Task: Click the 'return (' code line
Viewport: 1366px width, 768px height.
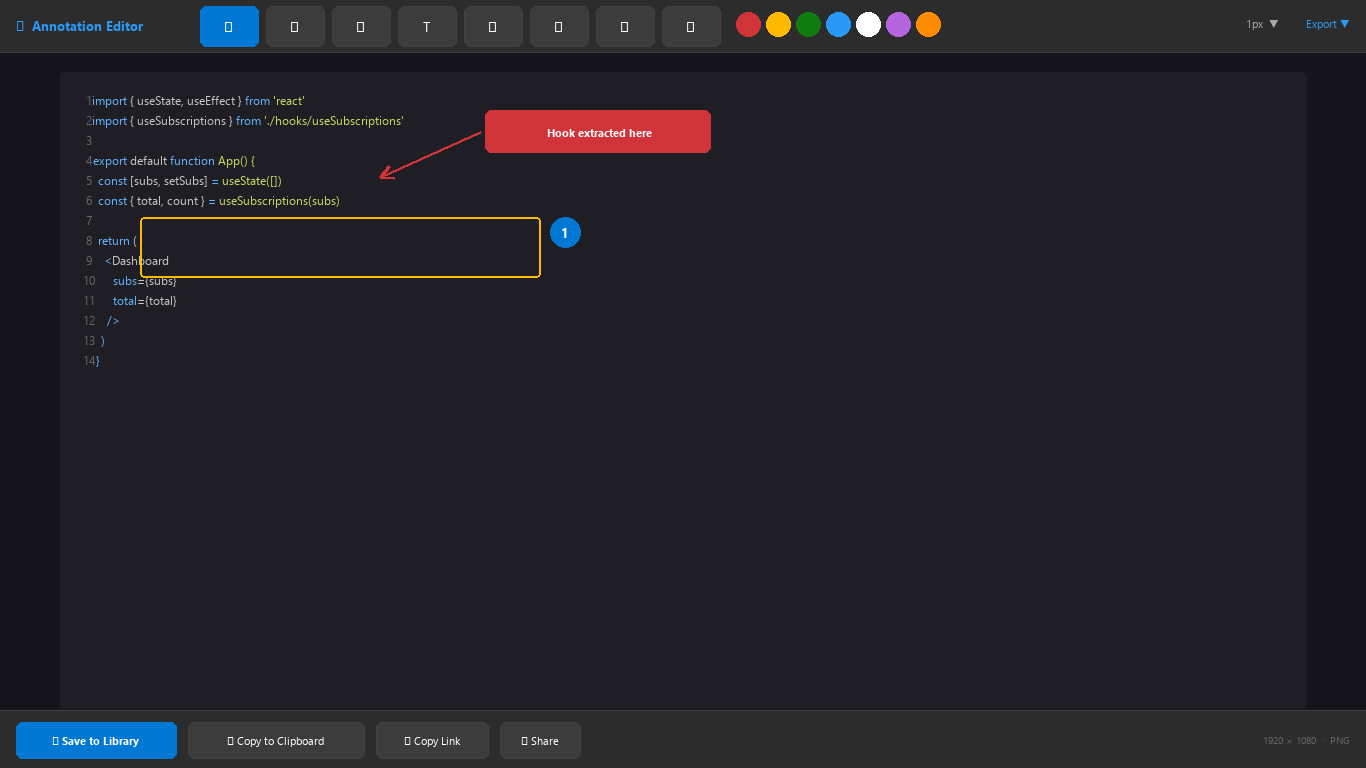Action: pyautogui.click(x=117, y=241)
